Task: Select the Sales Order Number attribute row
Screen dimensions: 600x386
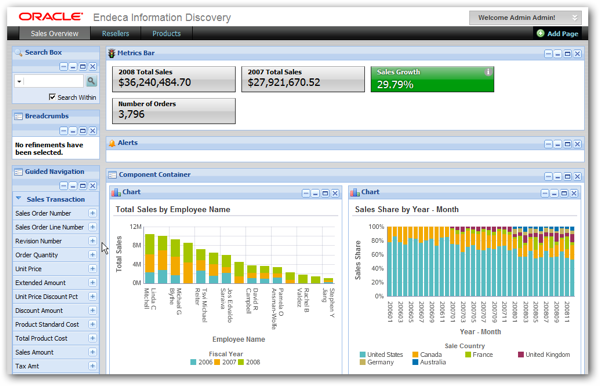Action: point(55,213)
